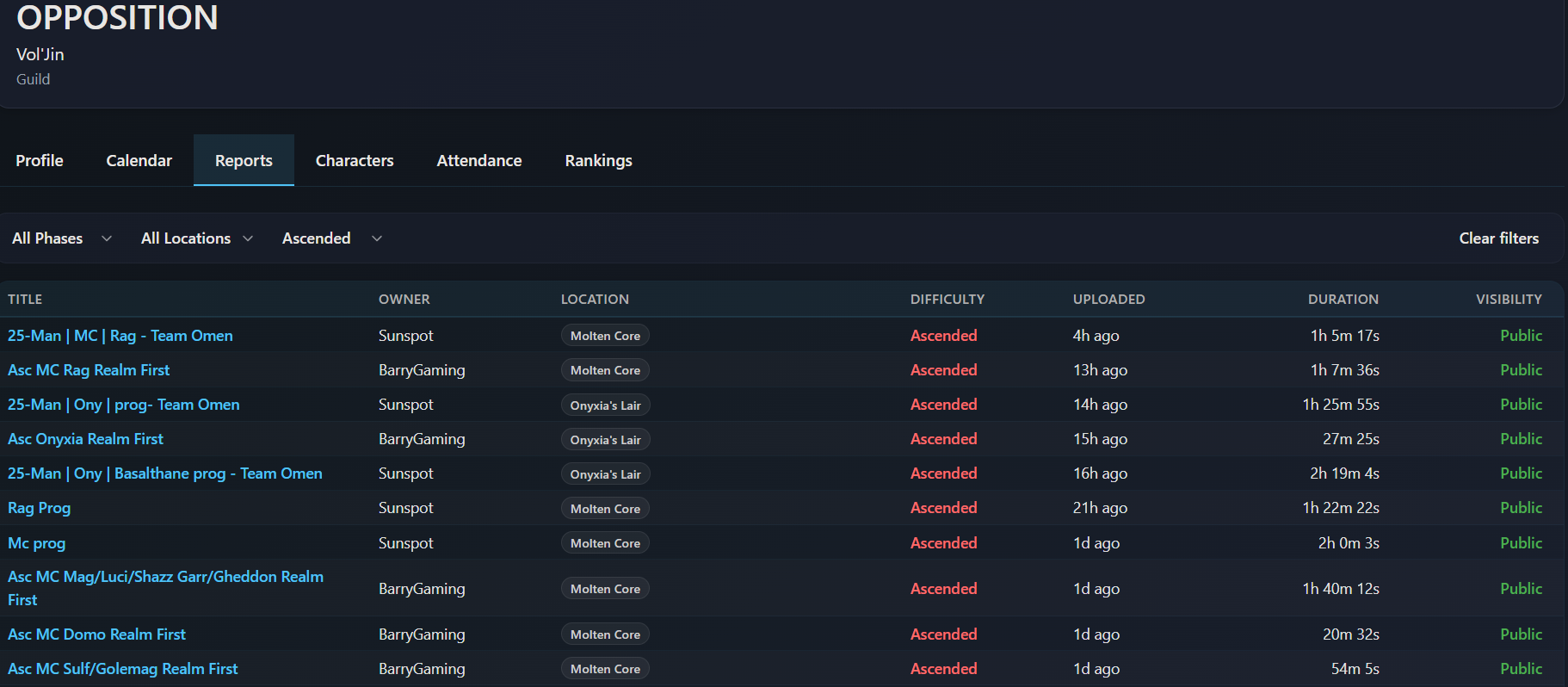Viewport: 1568px width, 687px height.
Task: Click owner BarryGaming in Asc MC Rag Realm First row
Action: 422,370
